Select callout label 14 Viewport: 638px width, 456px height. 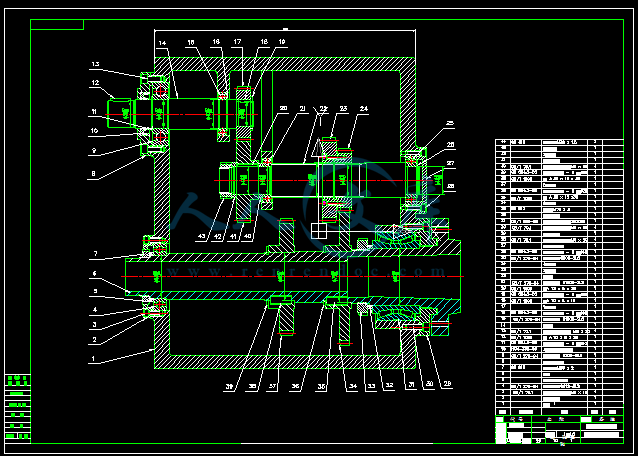tap(162, 43)
